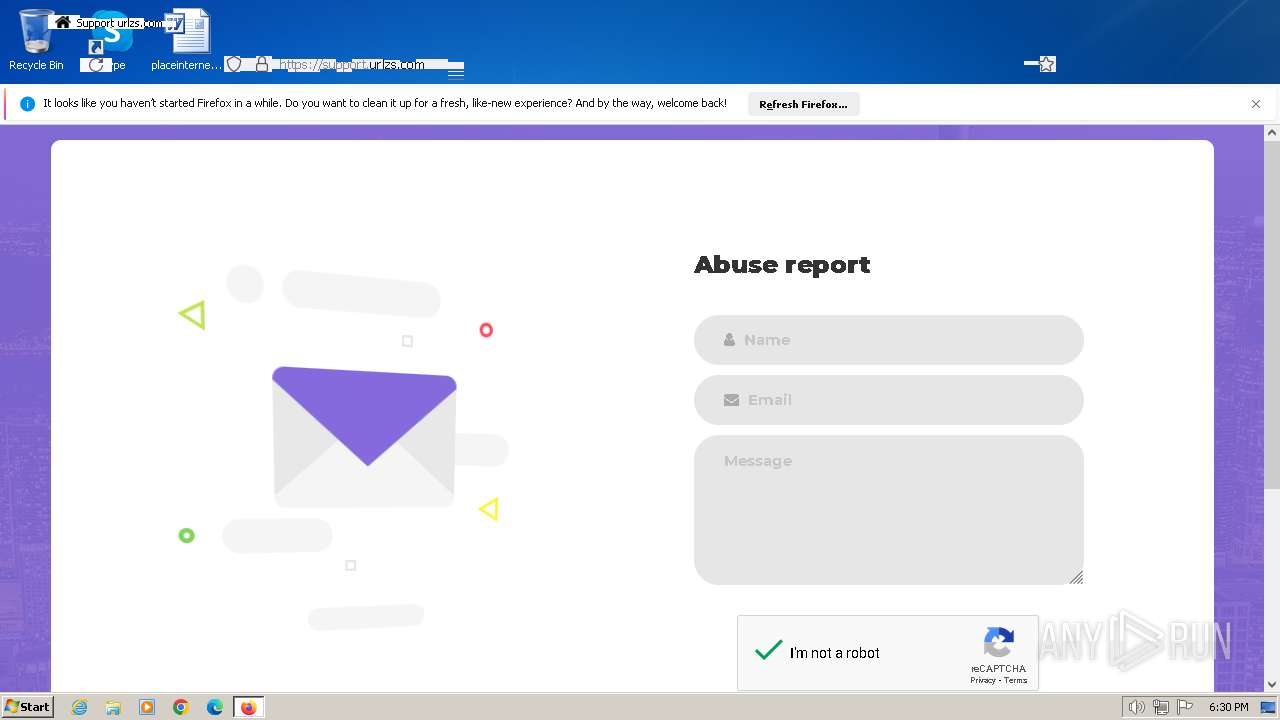Image resolution: width=1280 pixels, height=720 pixels.
Task: Open the network tray icon
Action: click(1161, 707)
